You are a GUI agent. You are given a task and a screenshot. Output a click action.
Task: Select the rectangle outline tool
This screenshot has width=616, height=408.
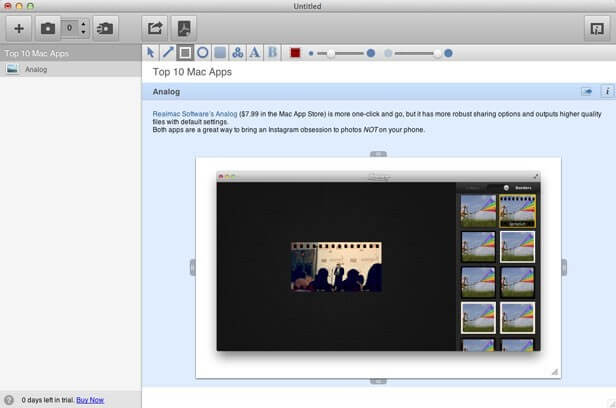point(185,53)
